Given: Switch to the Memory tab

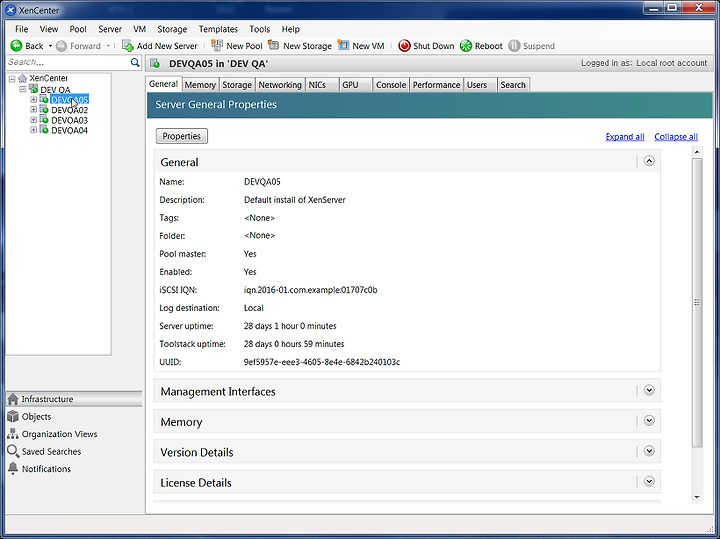Looking at the screenshot, I should [200, 85].
